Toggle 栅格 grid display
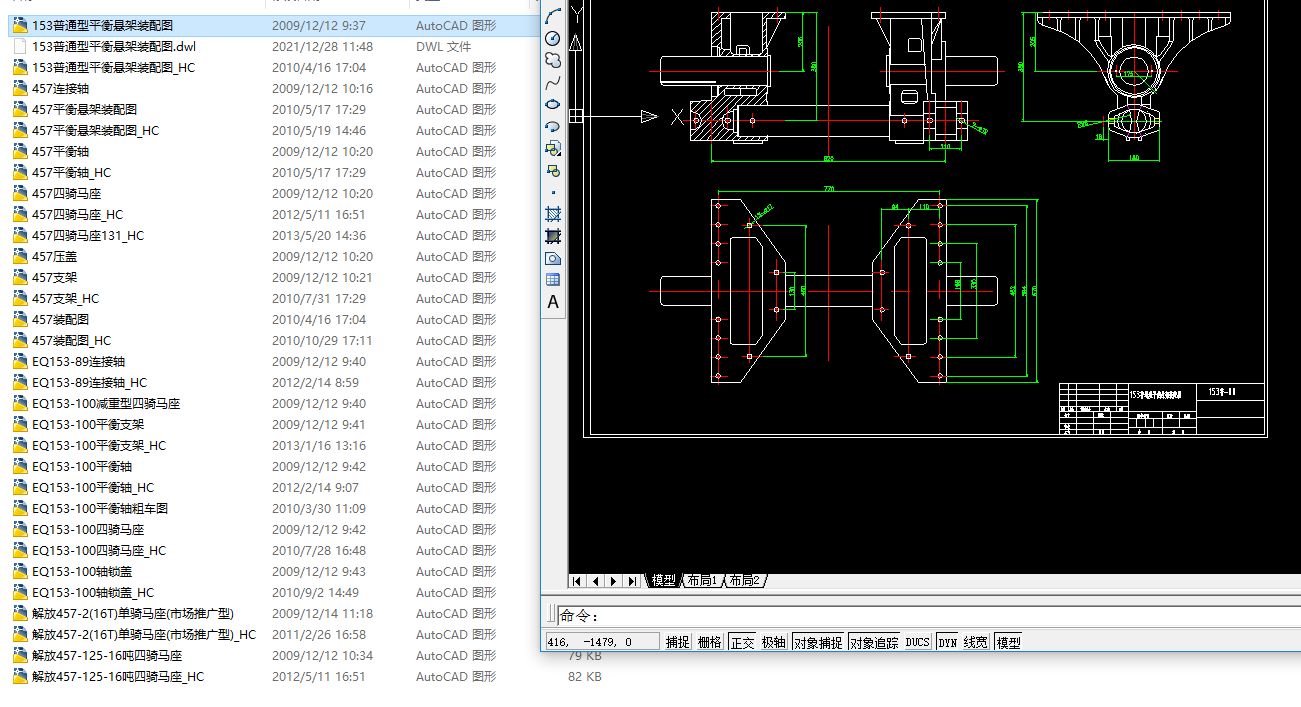Viewport: 1301px width, 707px height. [x=709, y=642]
